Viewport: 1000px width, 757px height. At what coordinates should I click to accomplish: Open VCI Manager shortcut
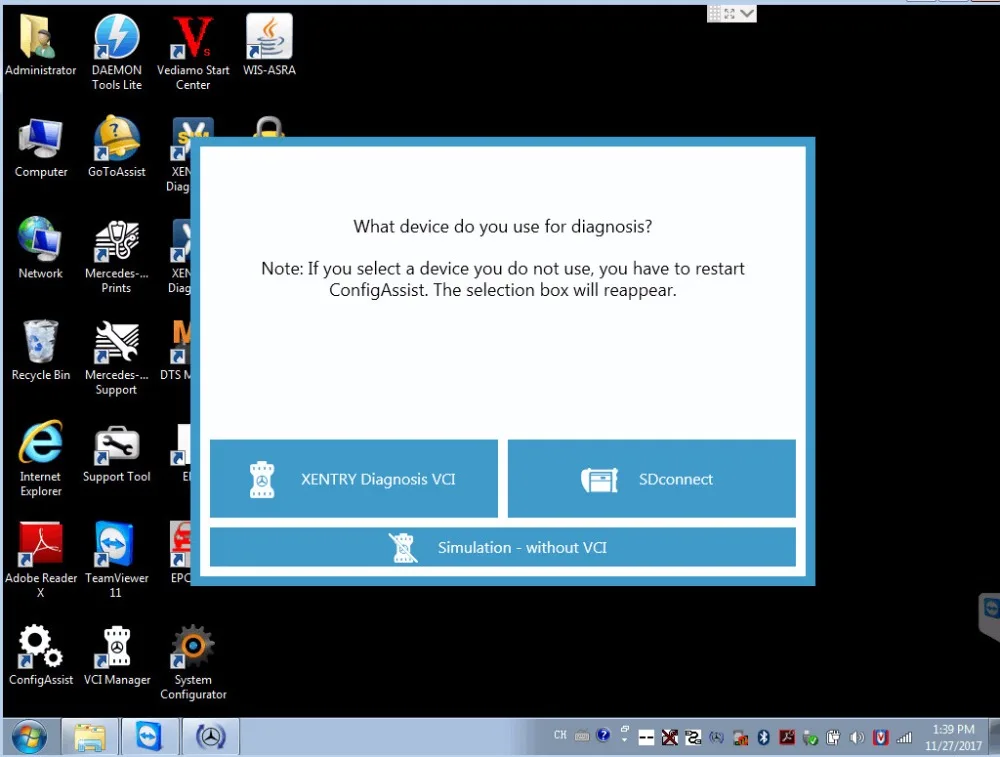pos(116,656)
